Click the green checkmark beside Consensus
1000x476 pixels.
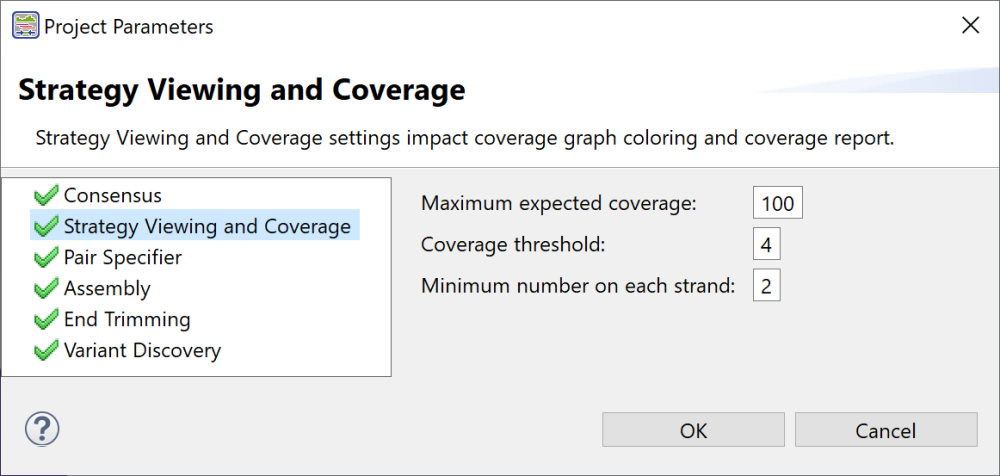click(x=46, y=196)
